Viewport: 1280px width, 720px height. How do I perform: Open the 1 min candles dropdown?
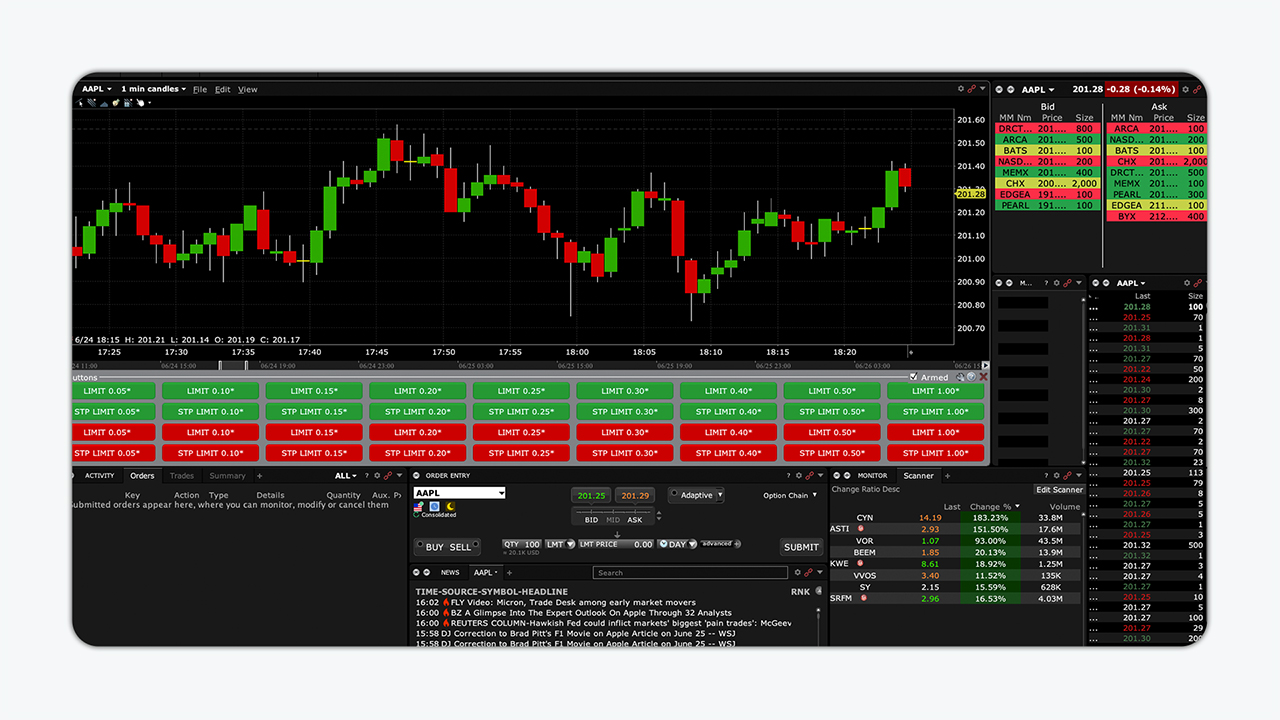click(153, 89)
